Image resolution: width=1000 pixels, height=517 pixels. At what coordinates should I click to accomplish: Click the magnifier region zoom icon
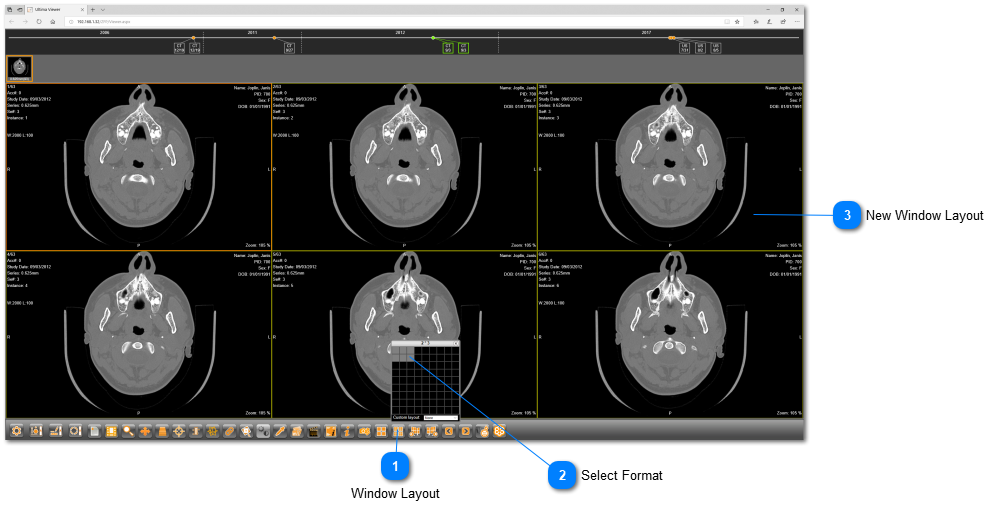click(246, 431)
